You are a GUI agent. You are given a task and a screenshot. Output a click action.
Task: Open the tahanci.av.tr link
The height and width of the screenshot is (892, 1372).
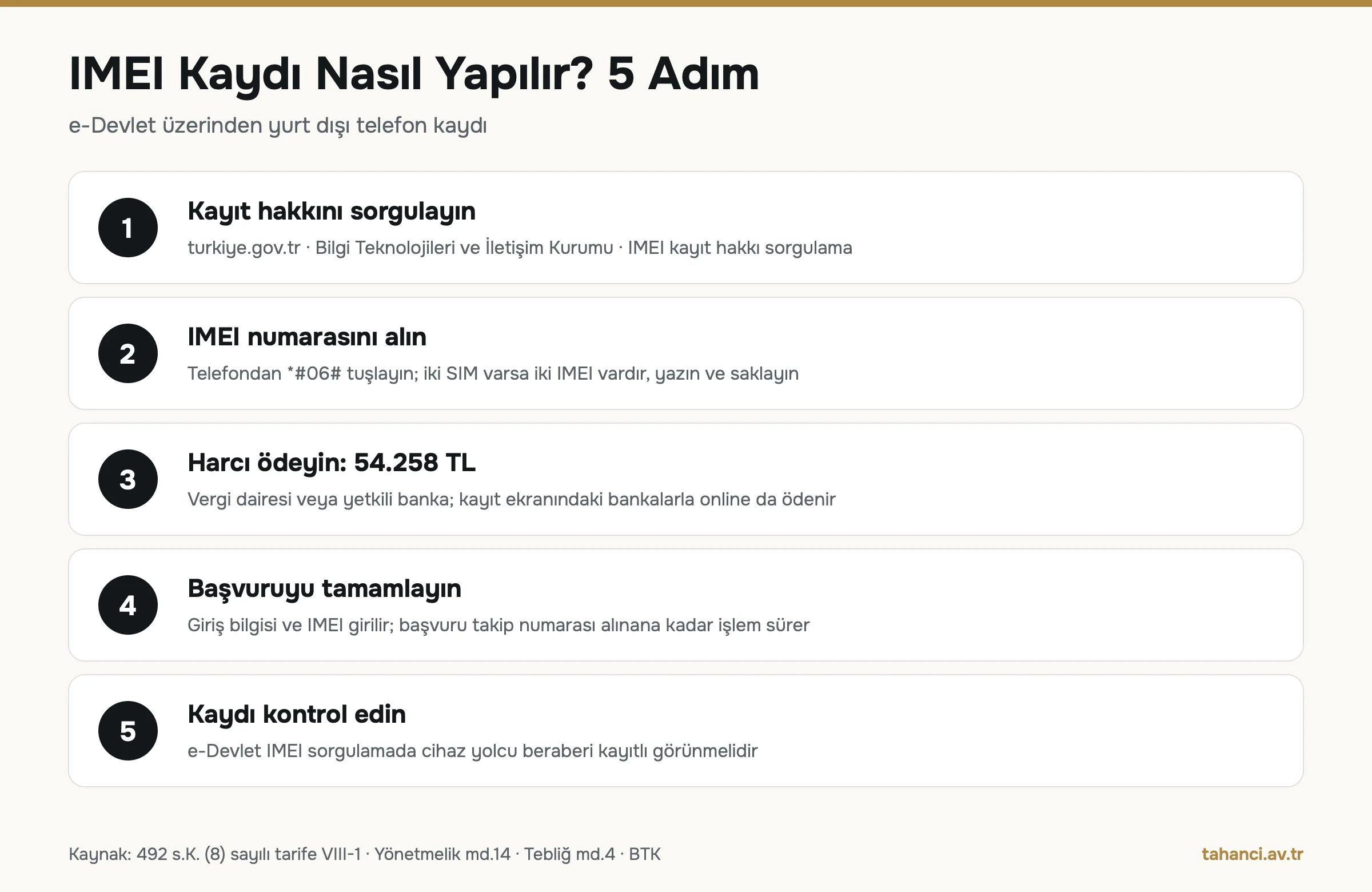(x=1252, y=854)
